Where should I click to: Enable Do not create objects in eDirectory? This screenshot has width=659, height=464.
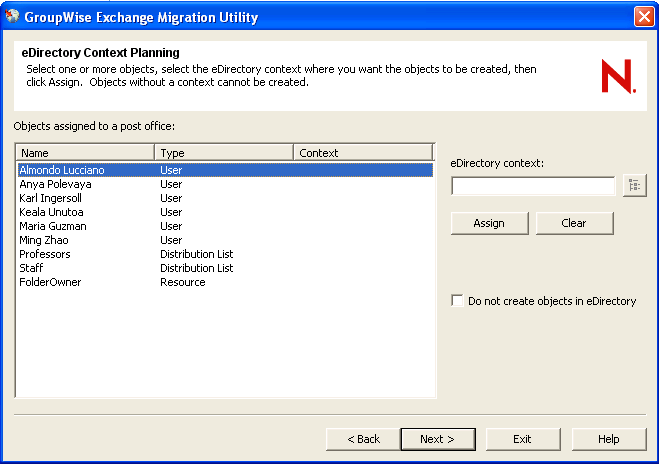point(457,301)
